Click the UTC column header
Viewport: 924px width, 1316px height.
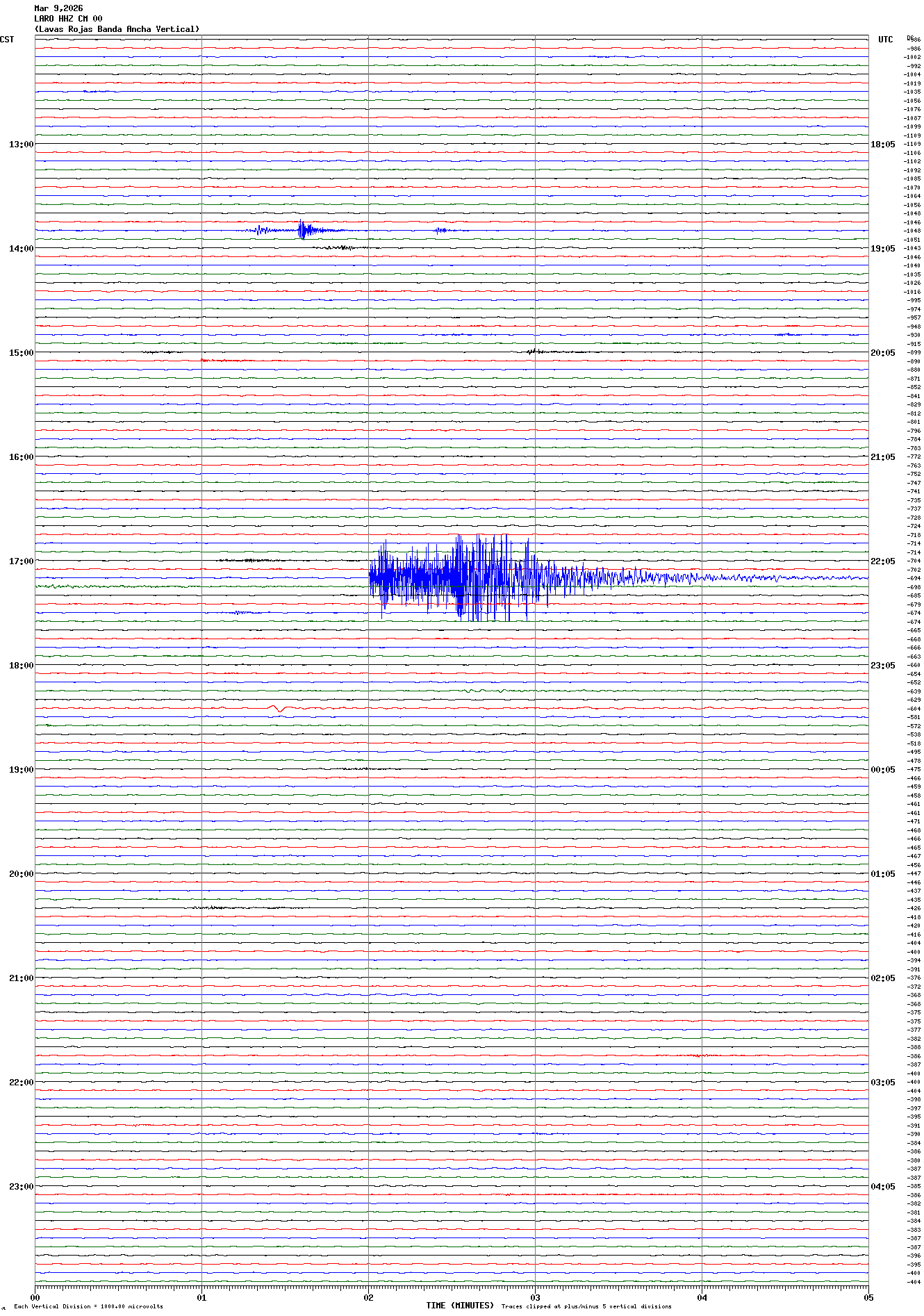885,40
